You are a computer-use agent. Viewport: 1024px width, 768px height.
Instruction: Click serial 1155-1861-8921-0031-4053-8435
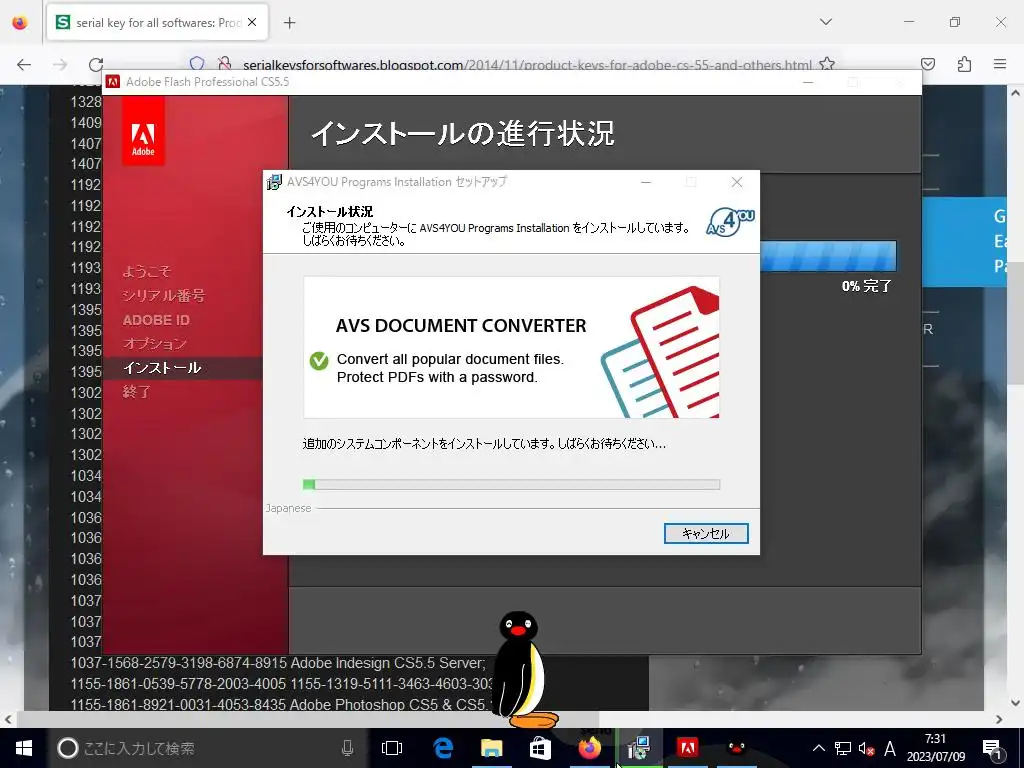(x=178, y=705)
